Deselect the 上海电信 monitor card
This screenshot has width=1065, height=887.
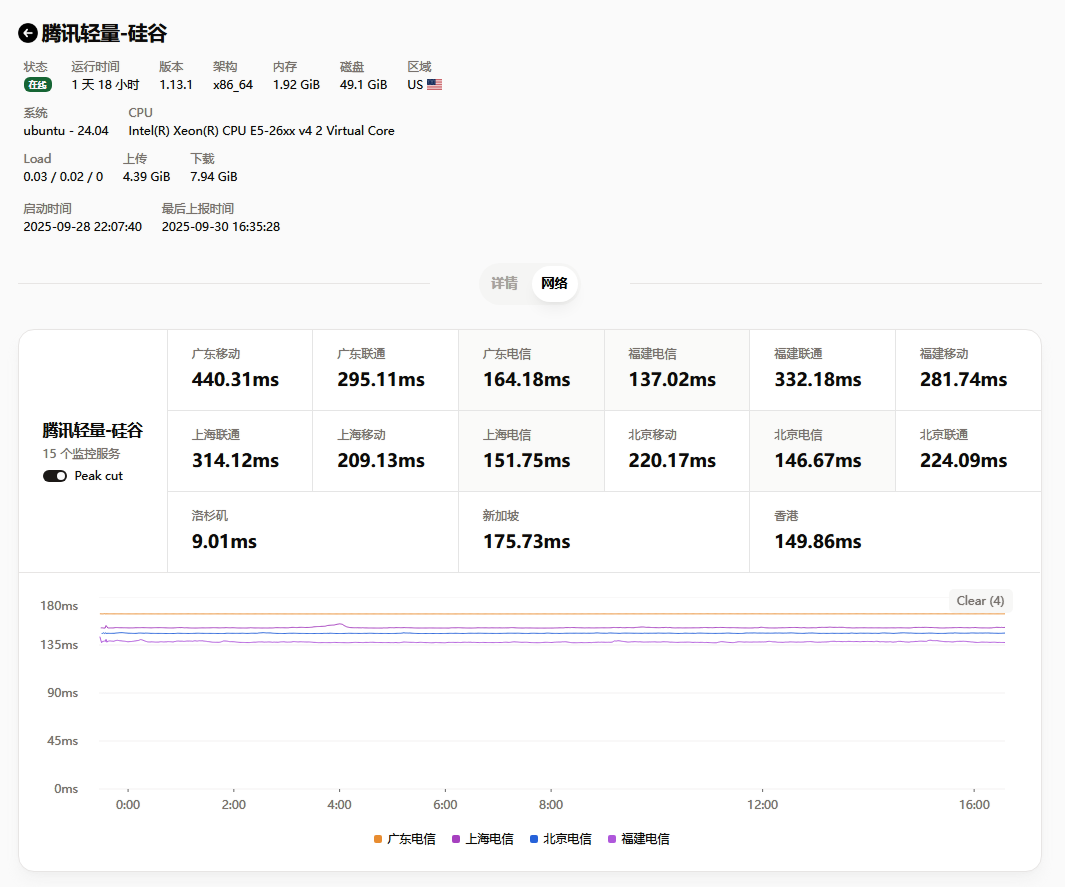coord(531,451)
